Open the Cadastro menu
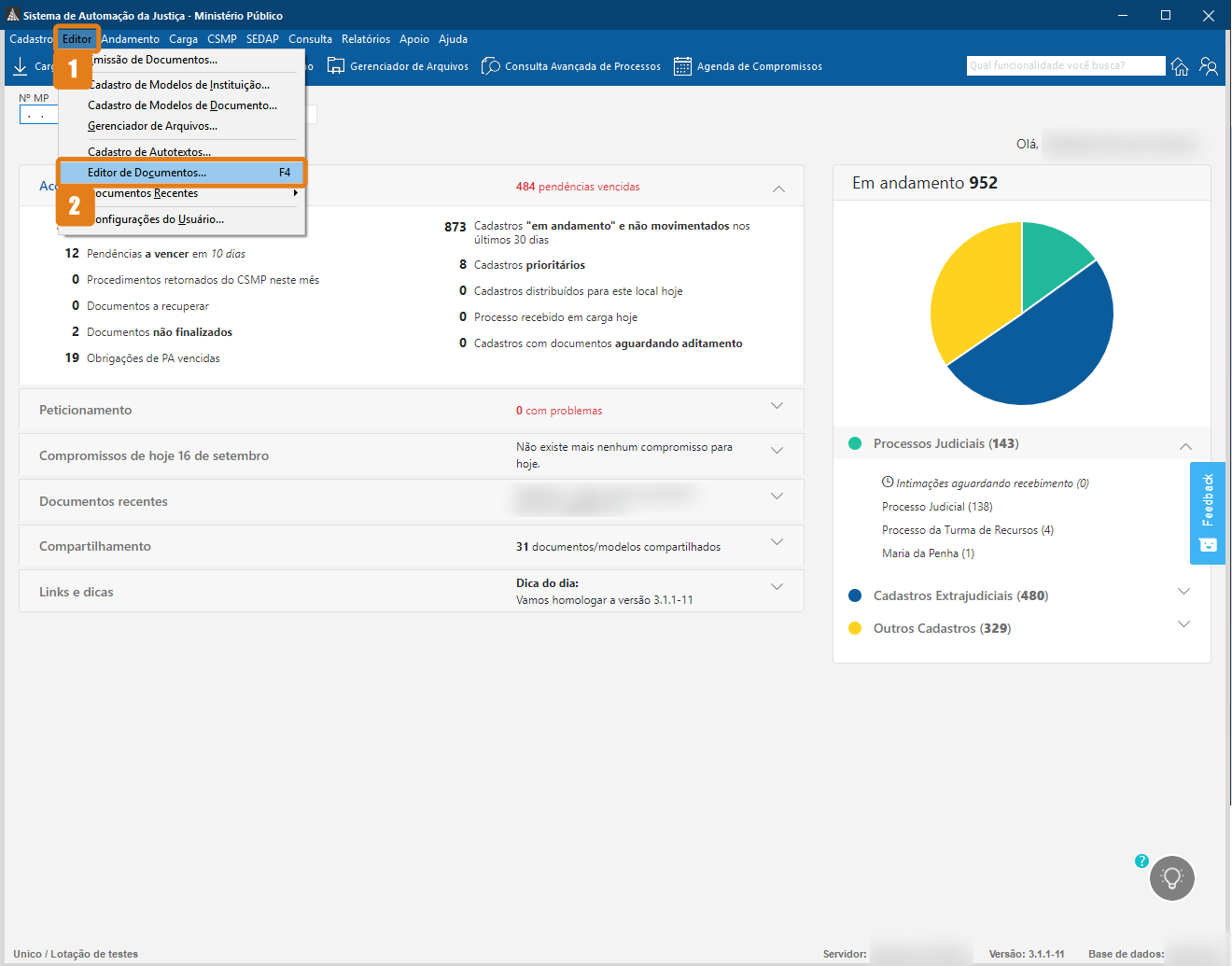This screenshot has height=966, width=1232. pos(31,39)
